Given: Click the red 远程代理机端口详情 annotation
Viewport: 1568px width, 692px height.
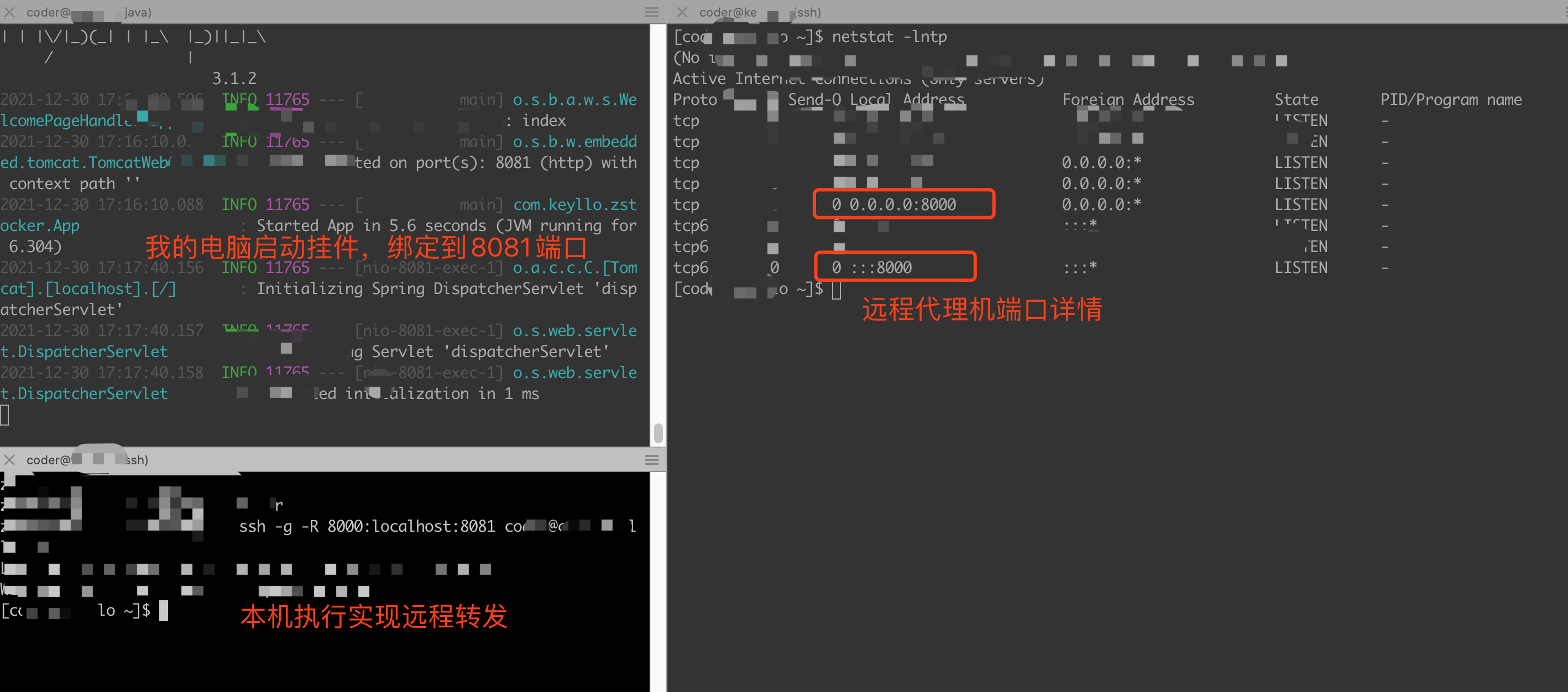Looking at the screenshot, I should (981, 309).
